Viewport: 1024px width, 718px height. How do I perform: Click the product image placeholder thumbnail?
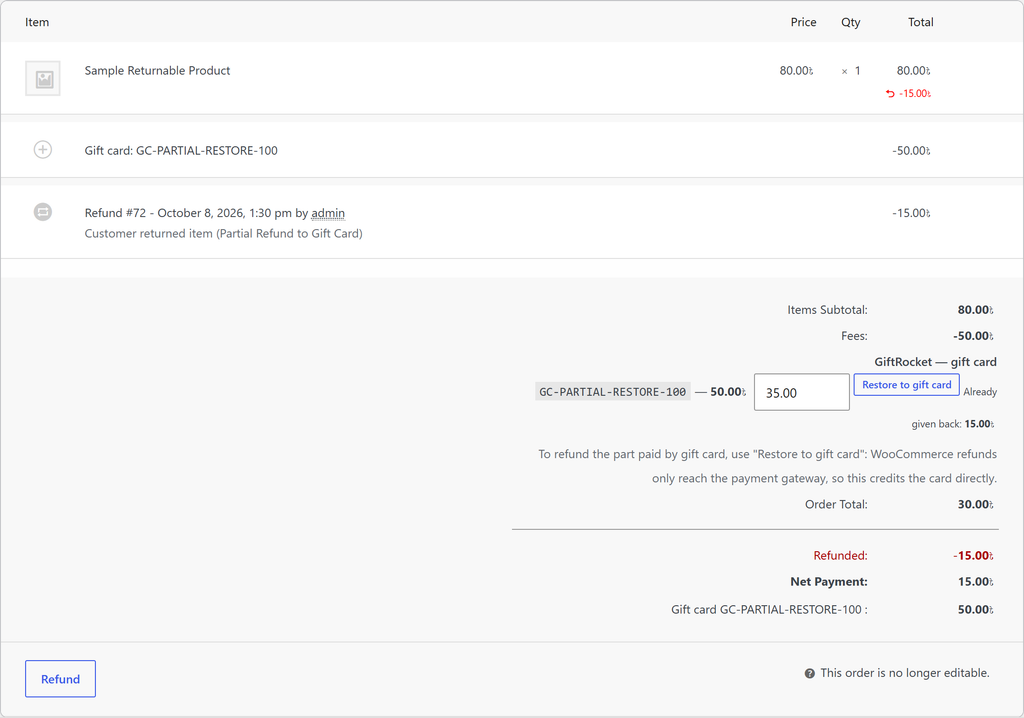43,78
